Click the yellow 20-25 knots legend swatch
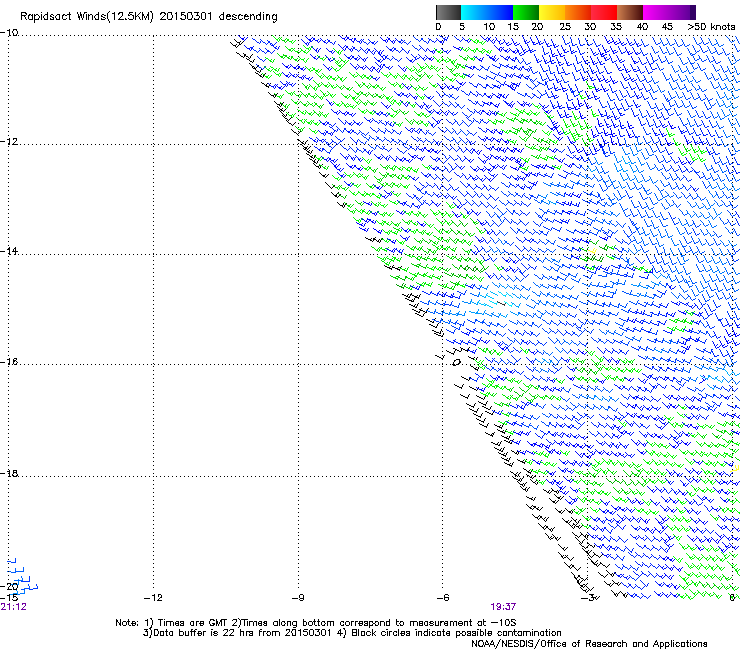 click(552, 12)
